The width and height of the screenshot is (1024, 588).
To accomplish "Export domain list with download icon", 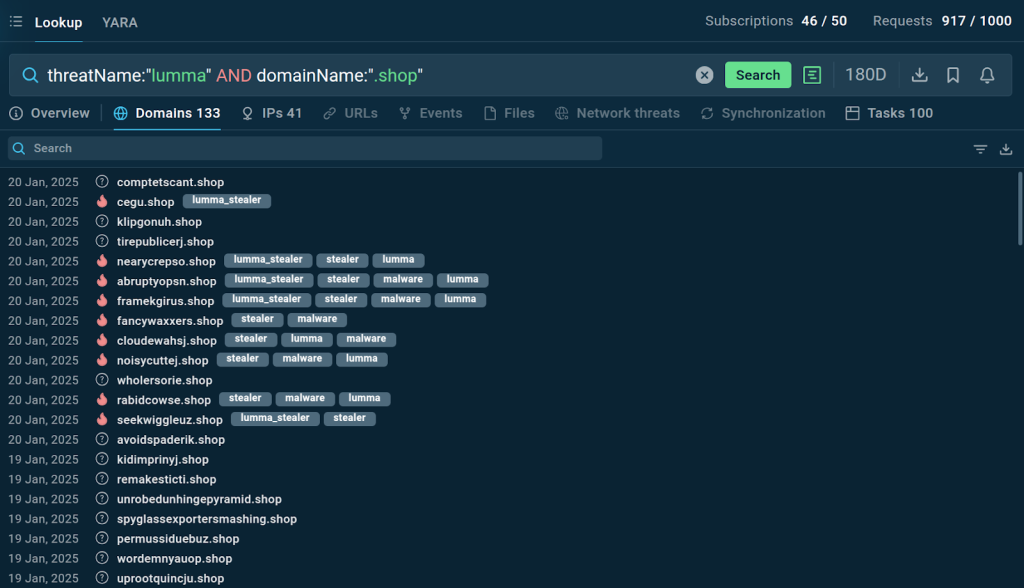I will point(1006,149).
